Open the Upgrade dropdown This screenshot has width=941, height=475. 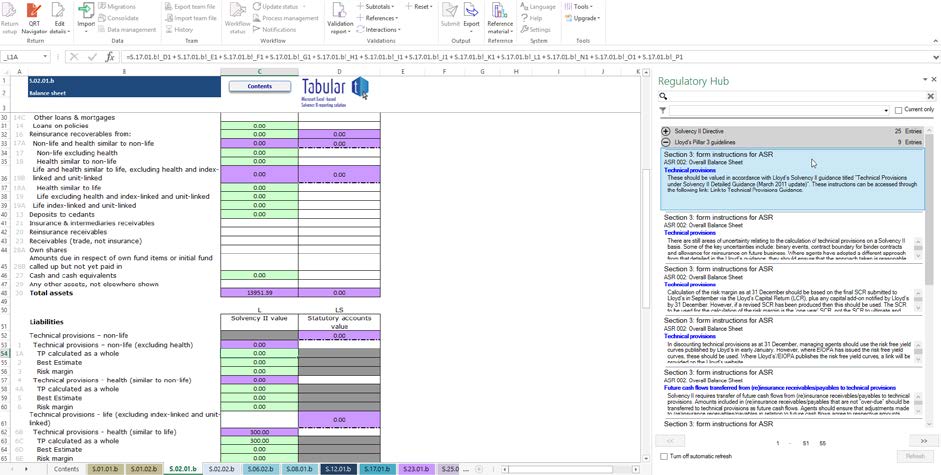click(582, 18)
